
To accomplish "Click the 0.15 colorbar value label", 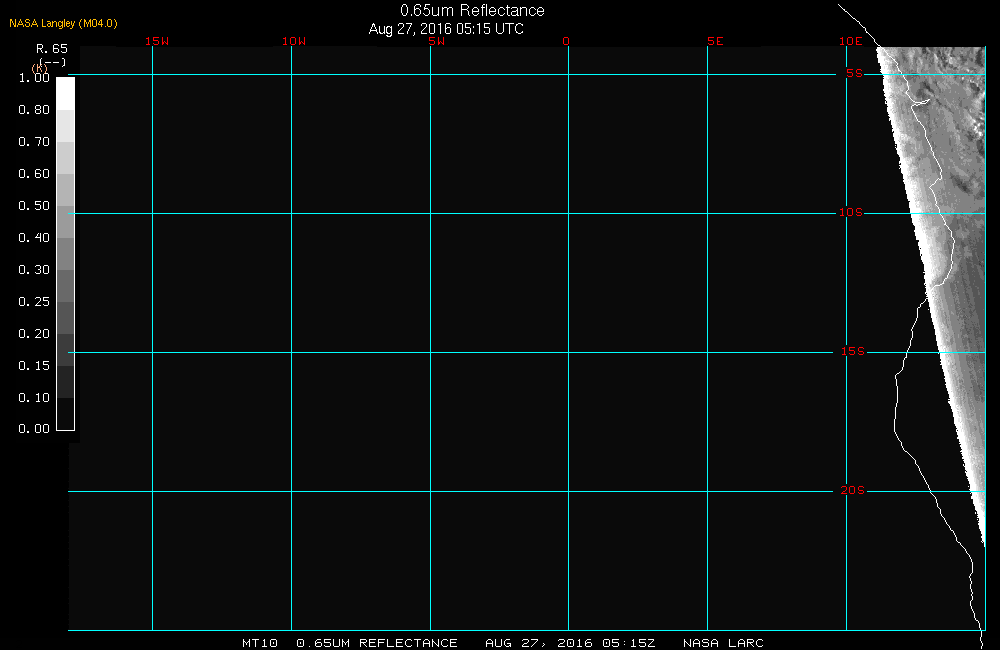I will pos(34,365).
